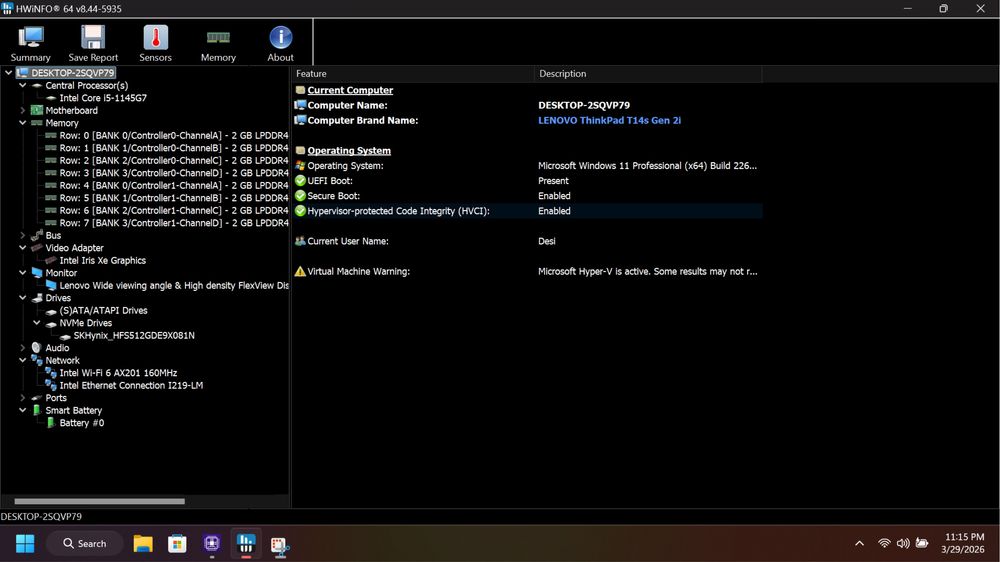This screenshot has width=1000, height=562.
Task: Expand the Audio node
Action: pyautogui.click(x=23, y=348)
